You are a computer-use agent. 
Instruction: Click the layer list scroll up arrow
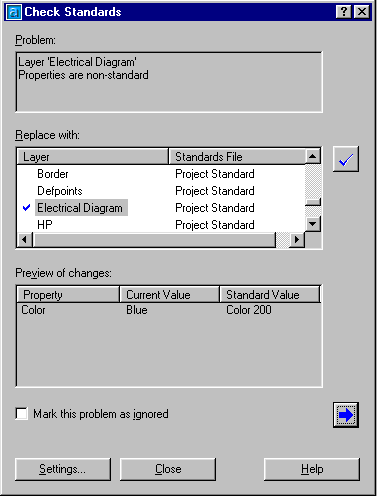313,156
